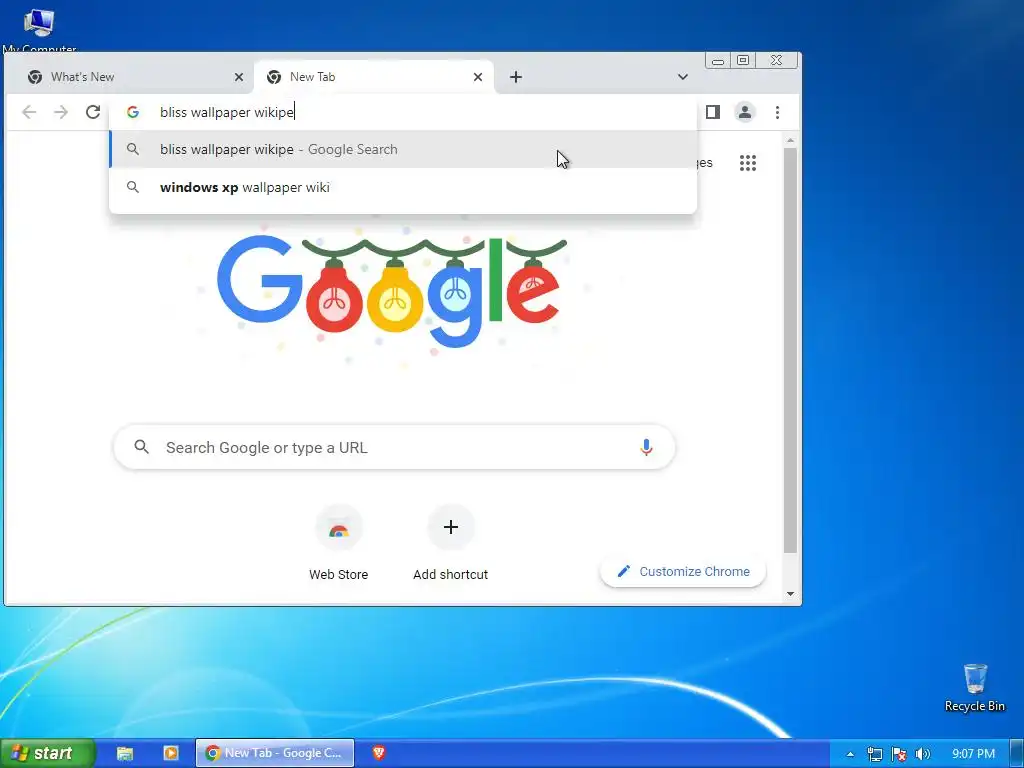Launch the media player taskbar icon

[170, 753]
